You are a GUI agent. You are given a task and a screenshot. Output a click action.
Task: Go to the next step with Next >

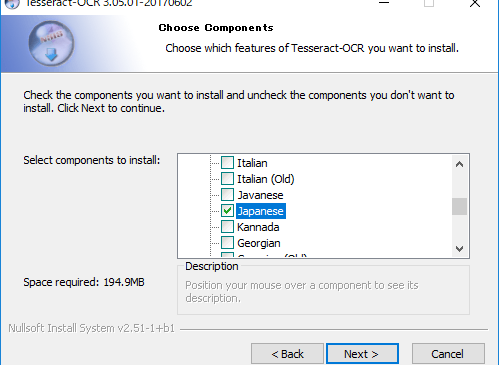pos(362,354)
